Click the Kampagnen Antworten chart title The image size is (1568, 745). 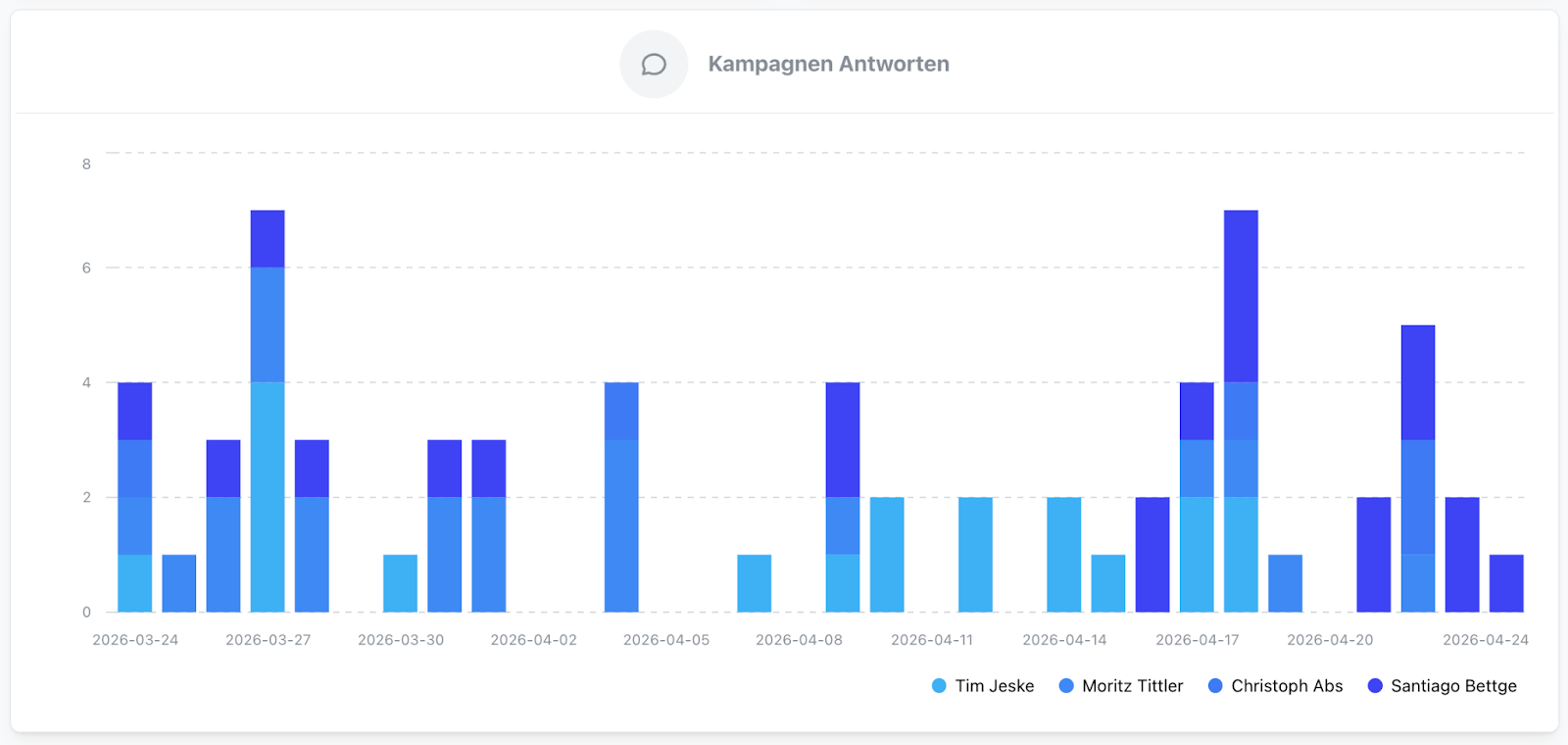828,65
